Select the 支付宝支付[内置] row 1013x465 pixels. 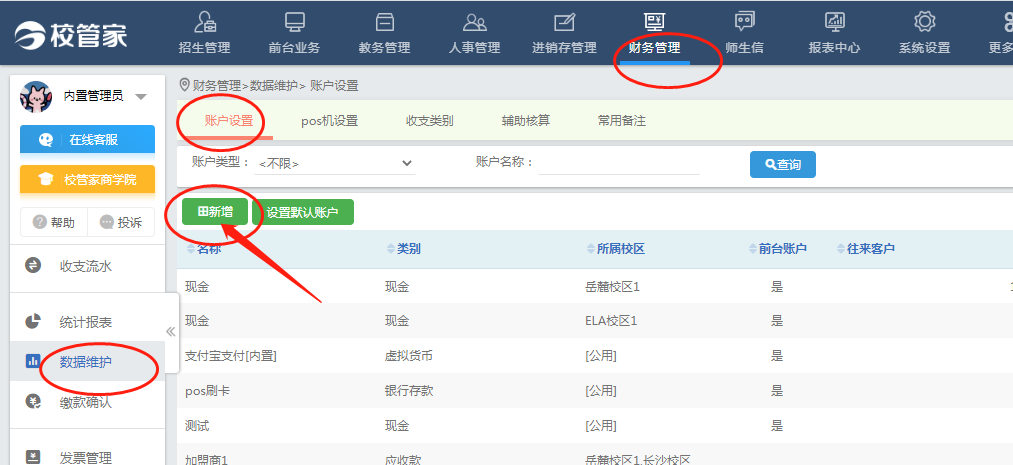pos(594,355)
